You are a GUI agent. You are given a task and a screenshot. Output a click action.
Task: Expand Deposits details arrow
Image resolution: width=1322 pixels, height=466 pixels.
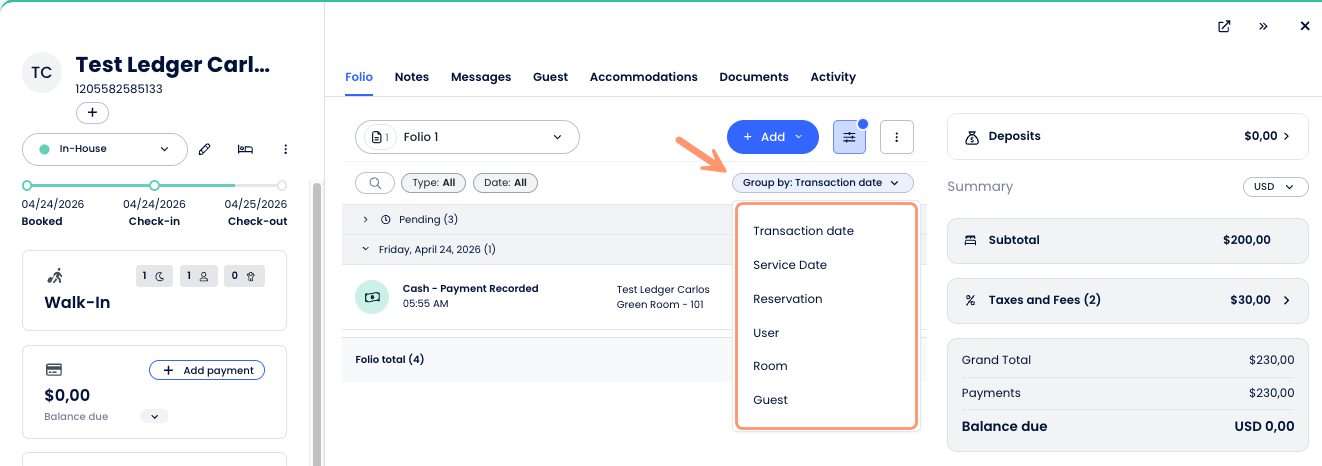[1286, 136]
